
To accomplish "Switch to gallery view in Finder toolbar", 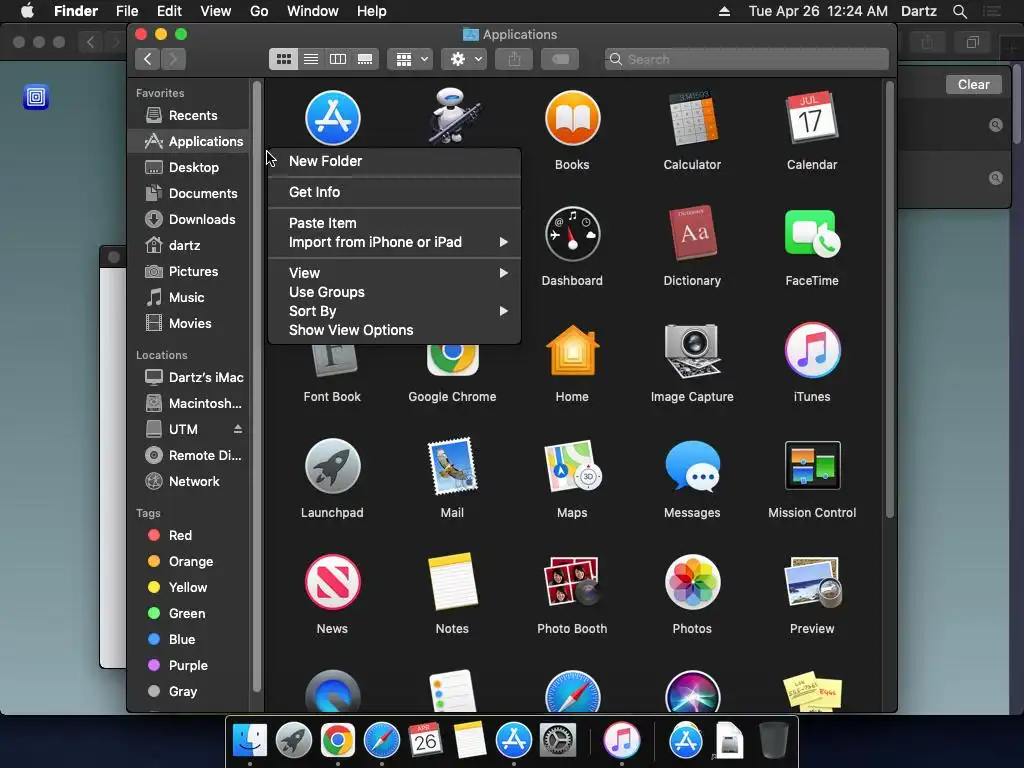I will pyautogui.click(x=365, y=59).
